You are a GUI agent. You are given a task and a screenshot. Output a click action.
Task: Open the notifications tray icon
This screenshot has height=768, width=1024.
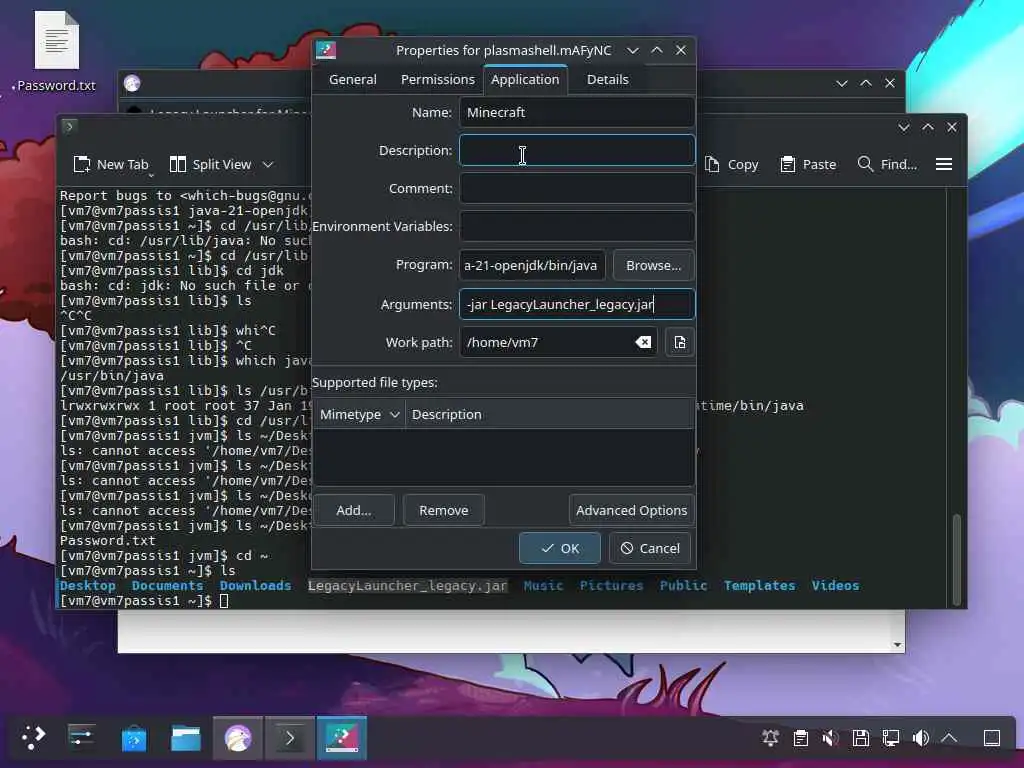pyautogui.click(x=771, y=738)
